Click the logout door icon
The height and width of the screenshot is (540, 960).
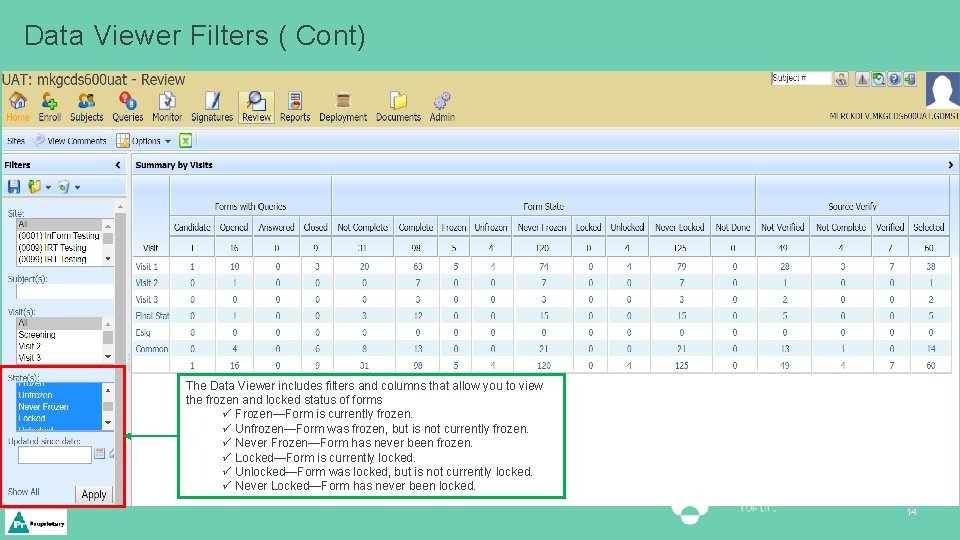(x=910, y=78)
